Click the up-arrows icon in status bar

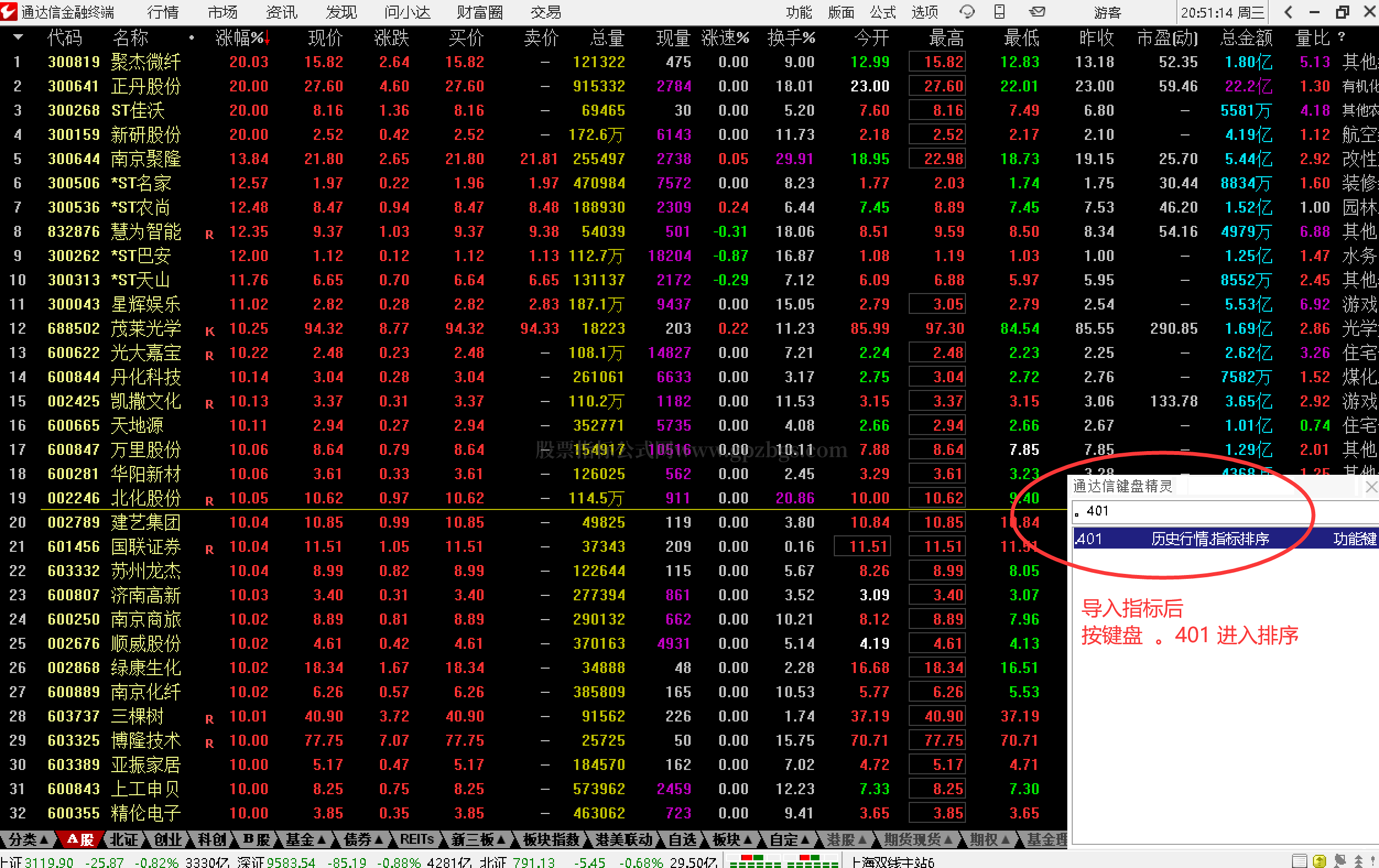(1359, 860)
